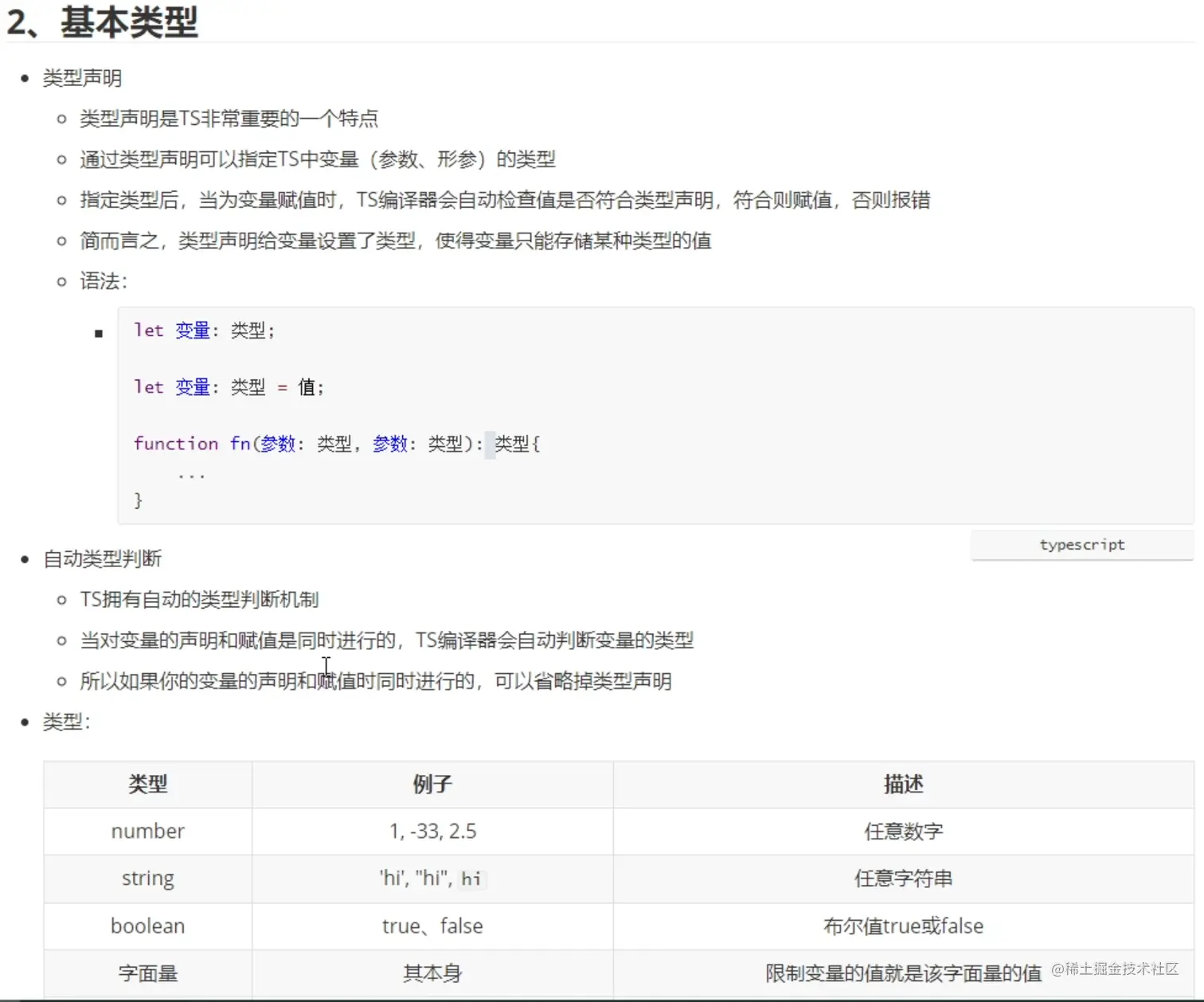Viewport: 1204px width, 1002px height.
Task: Select the sentence starting "通过类型声明可以指定TS中变量"
Action: pyautogui.click(x=318, y=159)
